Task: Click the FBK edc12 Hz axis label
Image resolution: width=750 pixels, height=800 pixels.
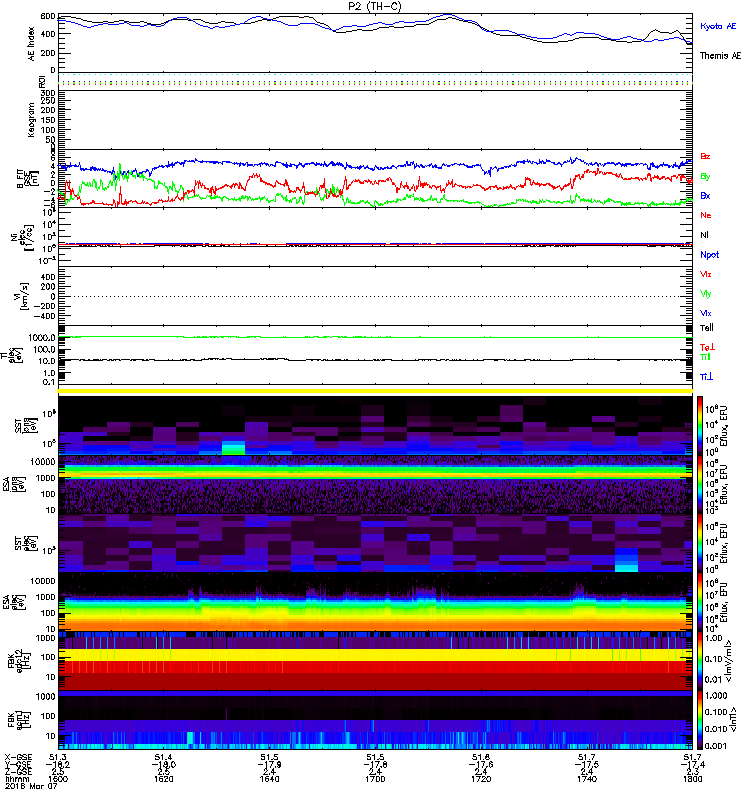Action: click(17, 661)
